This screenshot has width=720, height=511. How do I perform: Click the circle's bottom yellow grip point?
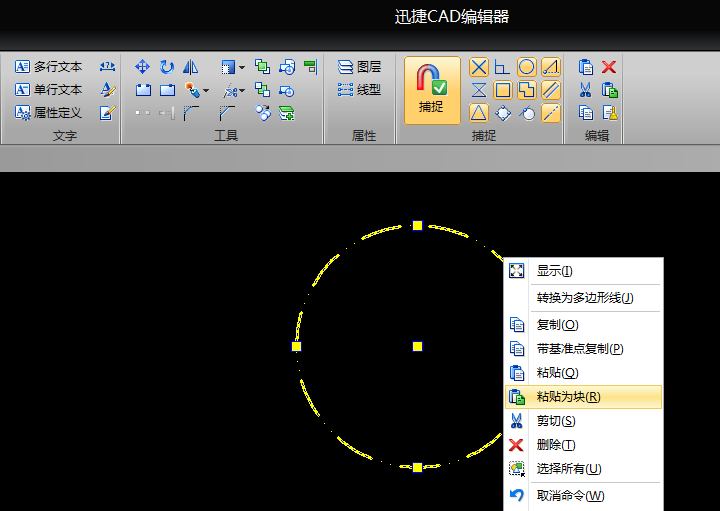tap(417, 467)
